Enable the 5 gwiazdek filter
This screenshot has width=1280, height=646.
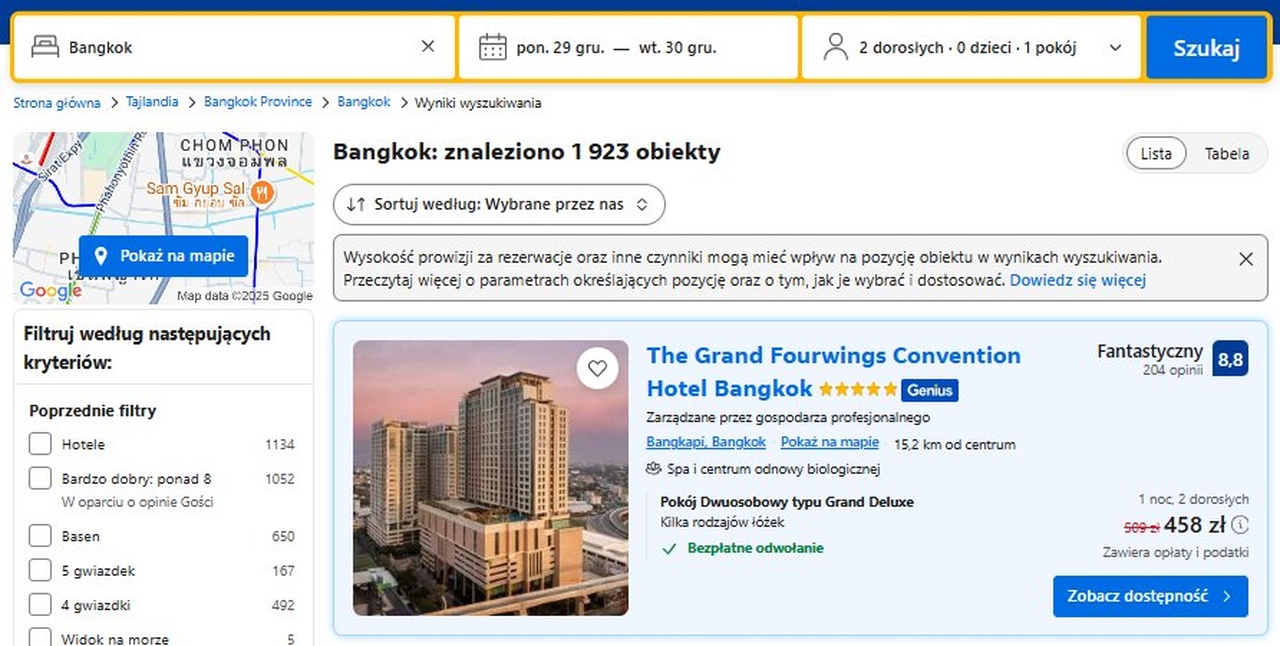40,570
